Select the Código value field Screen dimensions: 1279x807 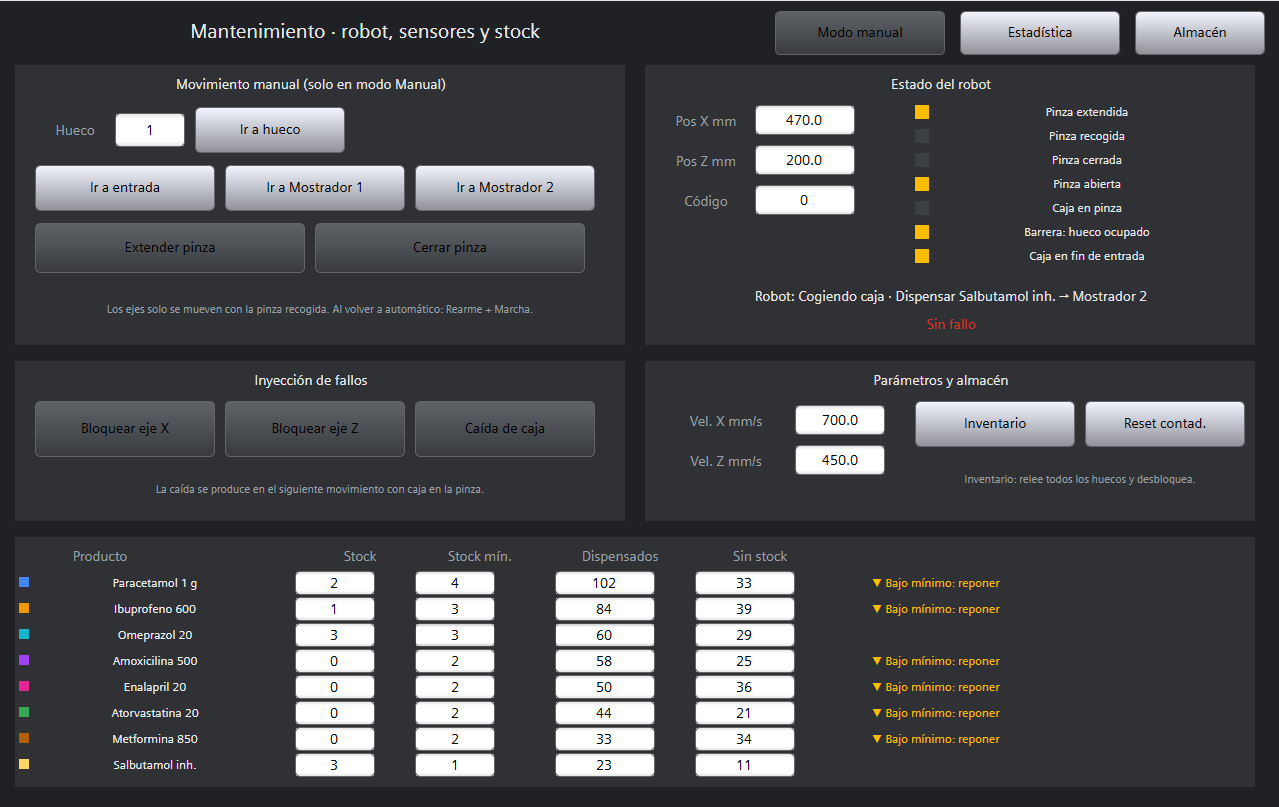point(805,200)
